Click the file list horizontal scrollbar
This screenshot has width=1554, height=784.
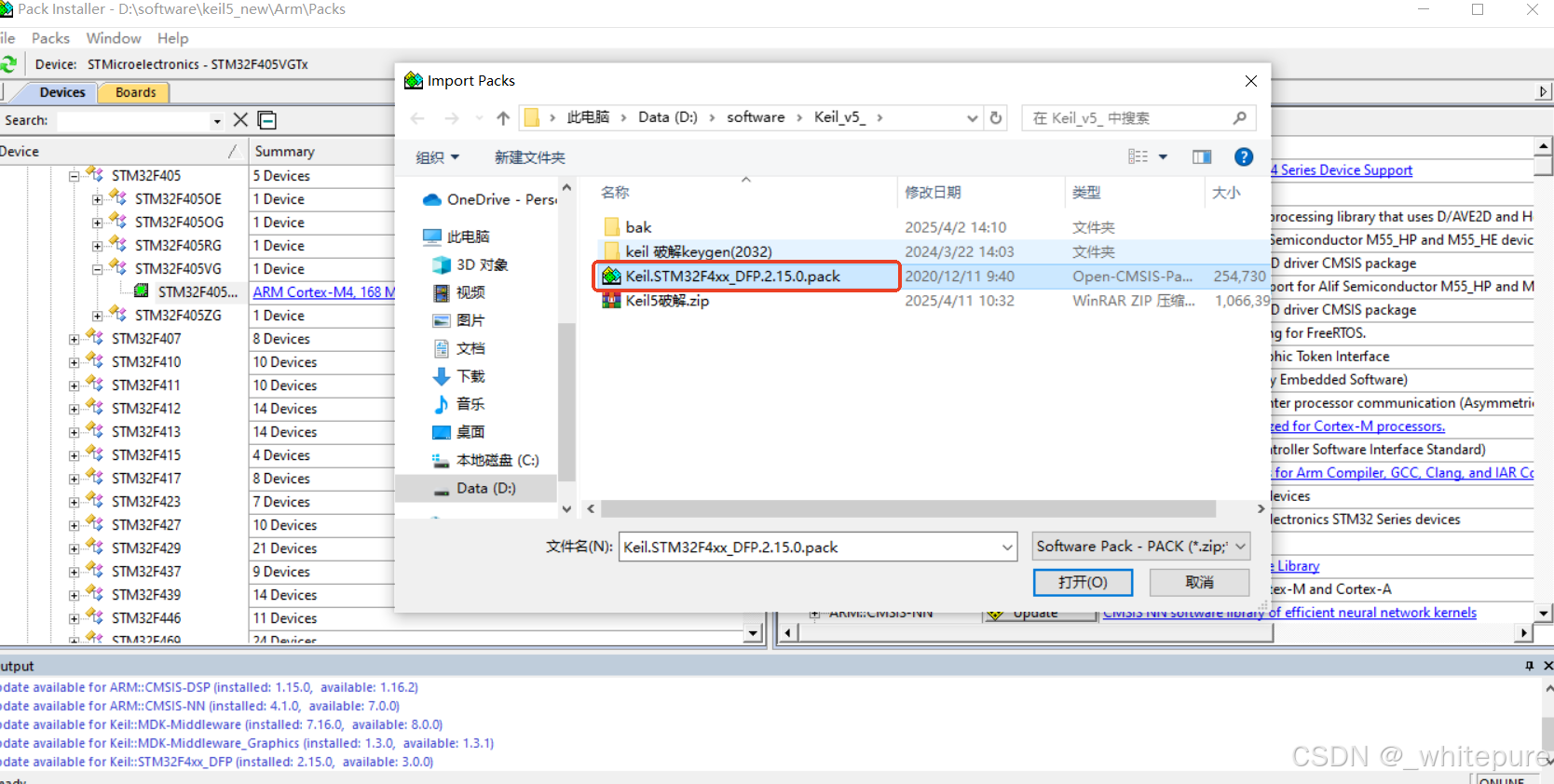tap(907, 509)
